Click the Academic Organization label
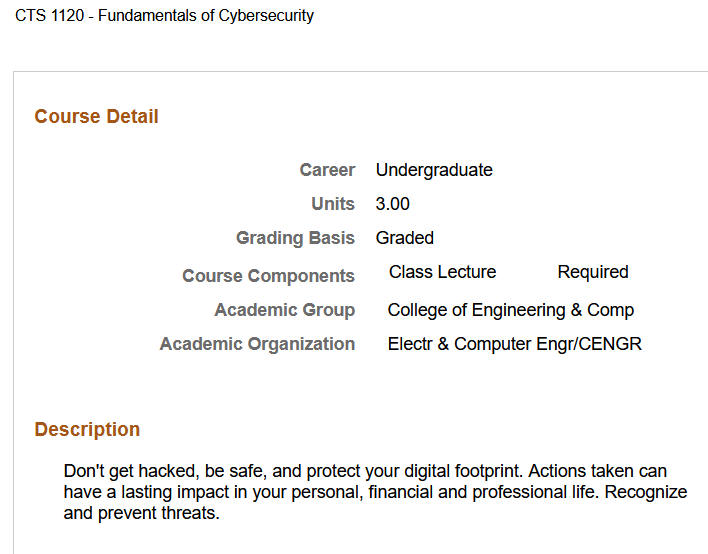 pyautogui.click(x=257, y=344)
